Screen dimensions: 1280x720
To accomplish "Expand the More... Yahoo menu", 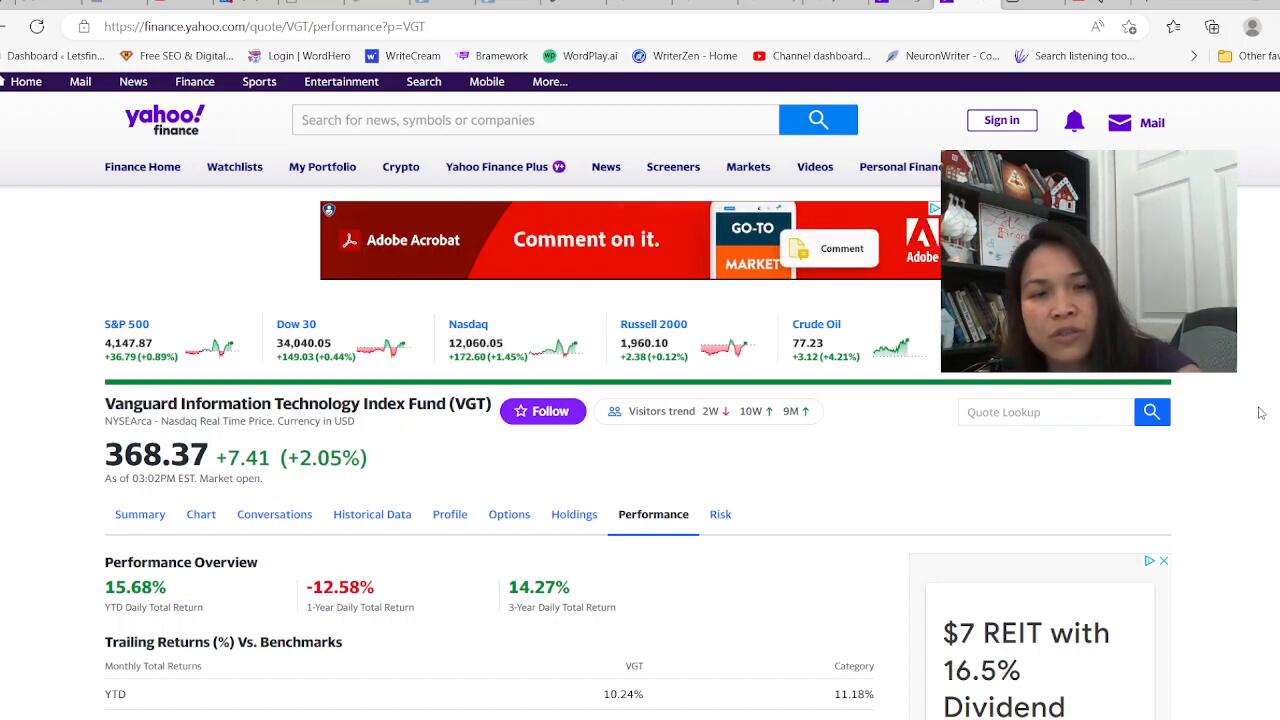I will [x=550, y=82].
